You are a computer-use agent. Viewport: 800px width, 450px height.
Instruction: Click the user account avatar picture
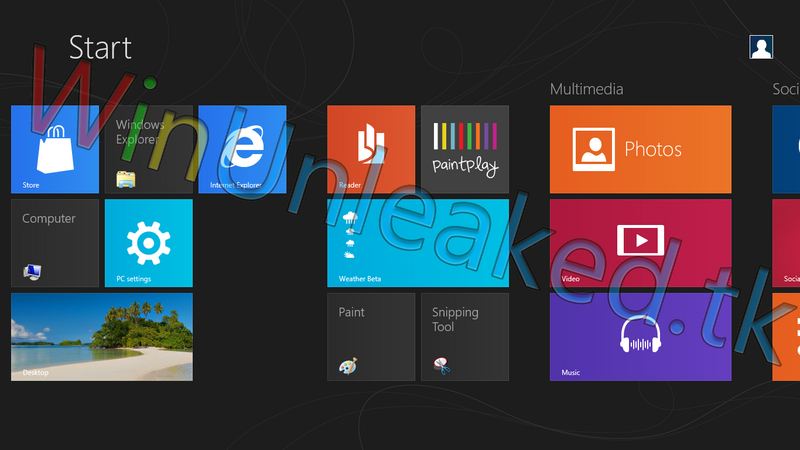click(x=761, y=47)
